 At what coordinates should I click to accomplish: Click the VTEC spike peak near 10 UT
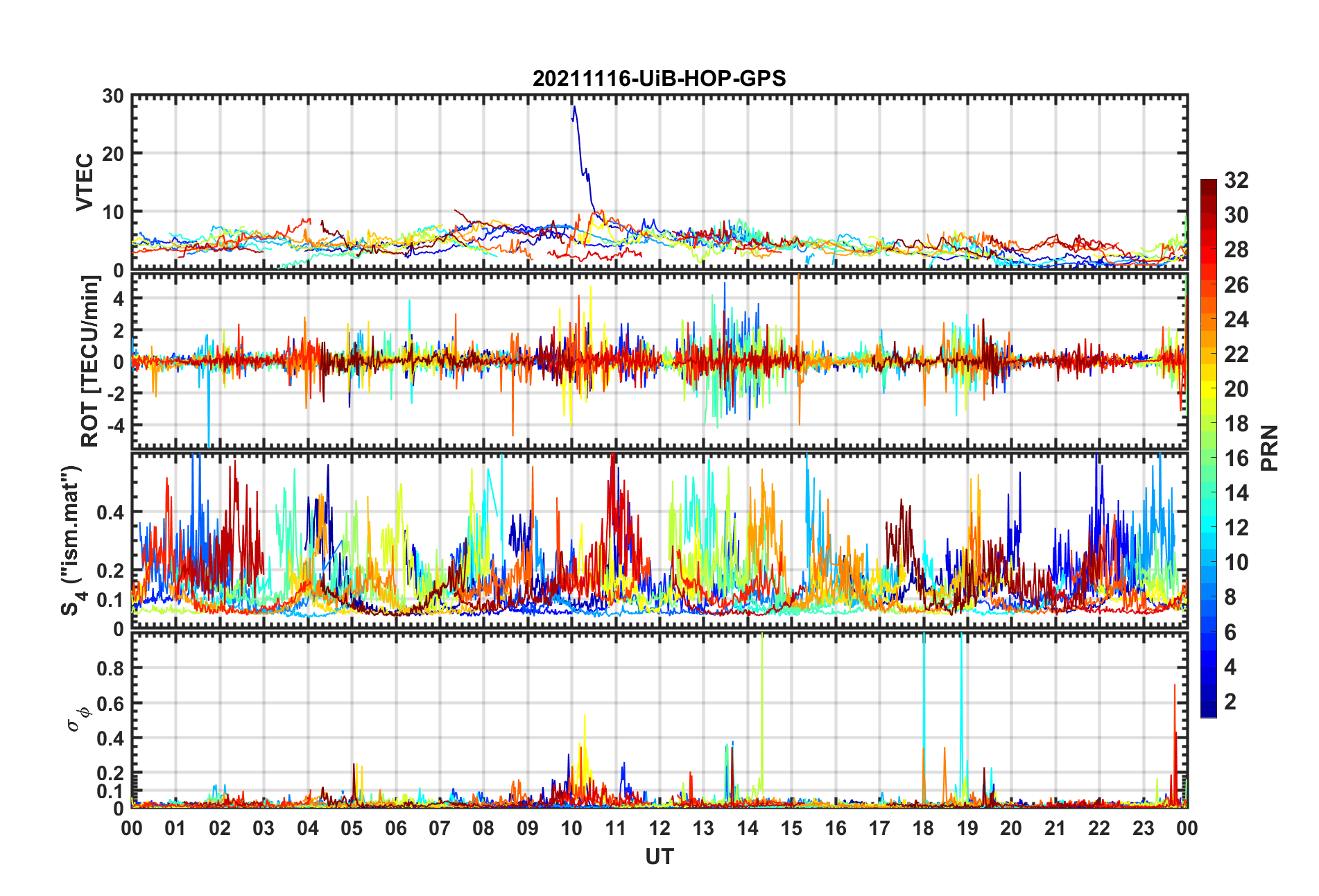coord(574,107)
